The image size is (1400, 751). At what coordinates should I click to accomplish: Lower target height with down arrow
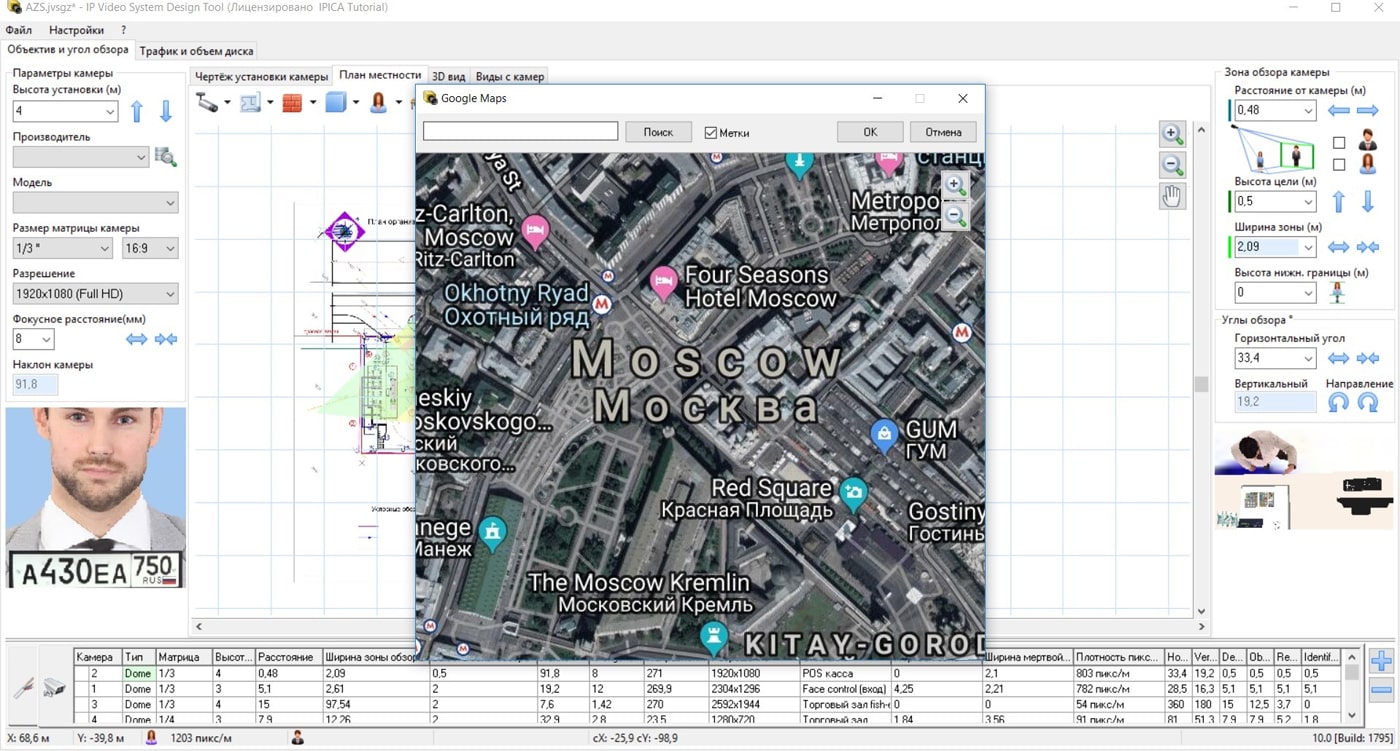1368,201
